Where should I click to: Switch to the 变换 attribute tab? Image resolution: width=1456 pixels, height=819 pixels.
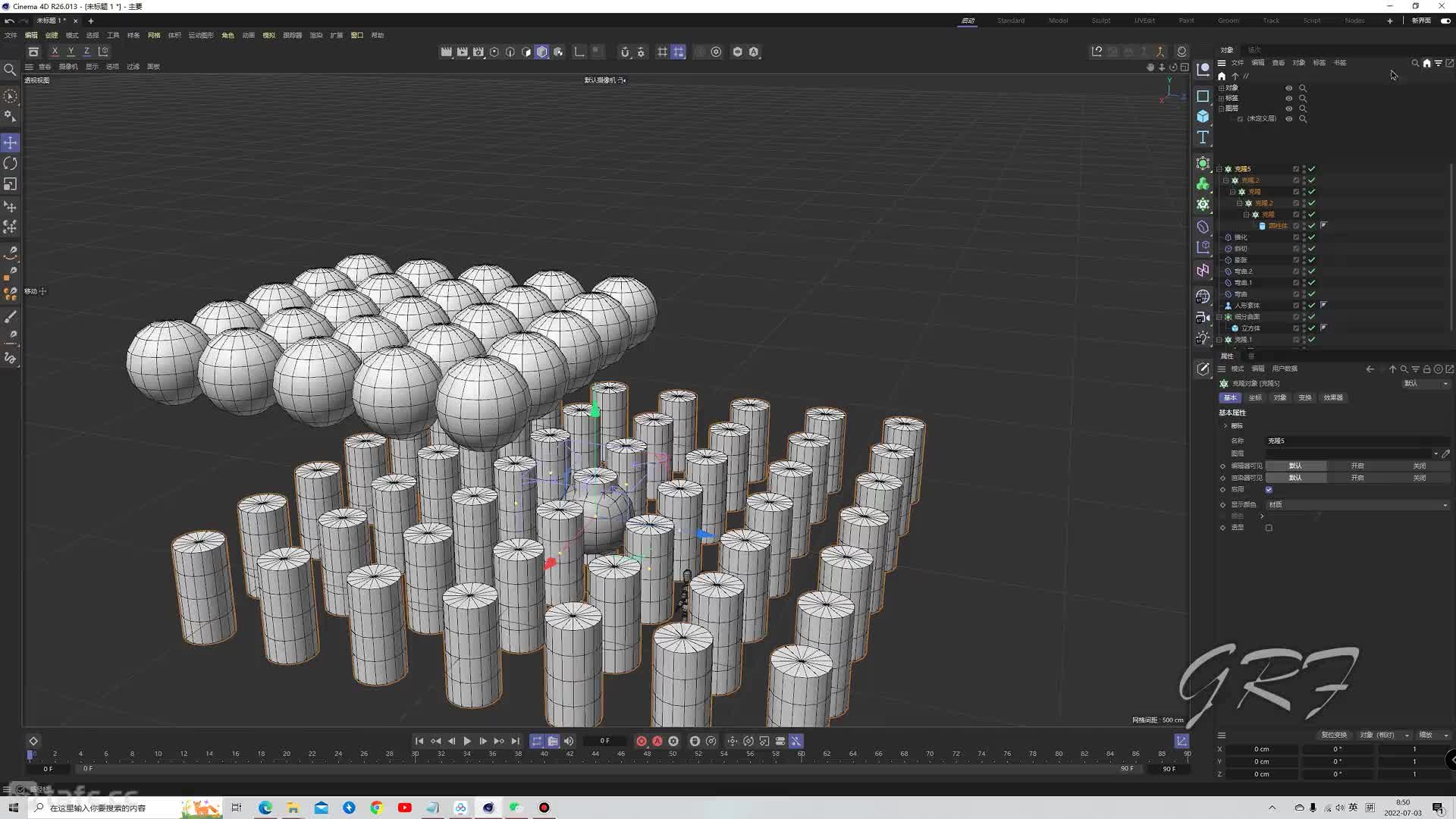[x=1305, y=397]
